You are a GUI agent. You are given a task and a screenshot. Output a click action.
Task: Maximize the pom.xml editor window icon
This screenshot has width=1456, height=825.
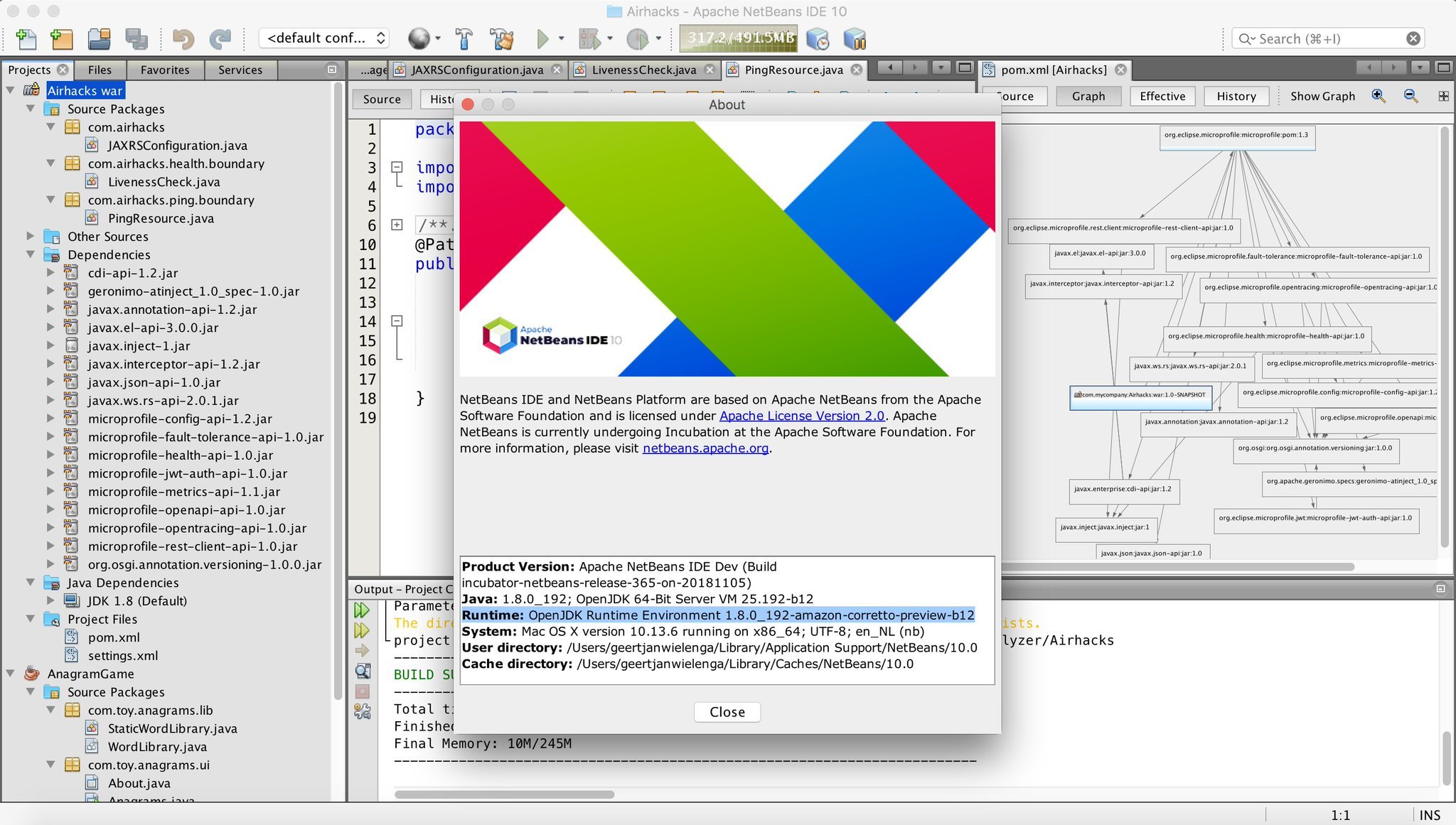click(1444, 68)
